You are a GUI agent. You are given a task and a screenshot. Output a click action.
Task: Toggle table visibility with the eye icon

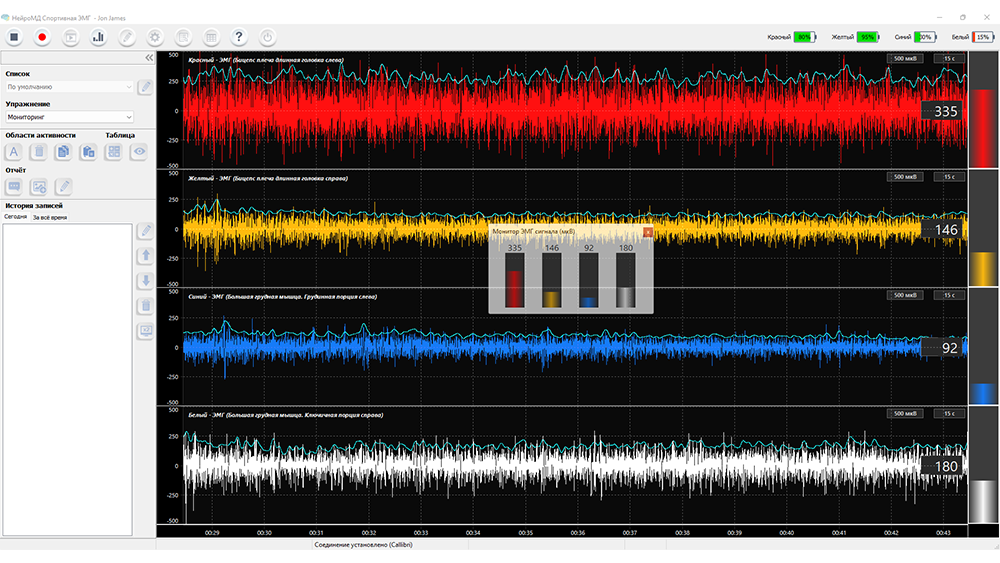pos(139,152)
